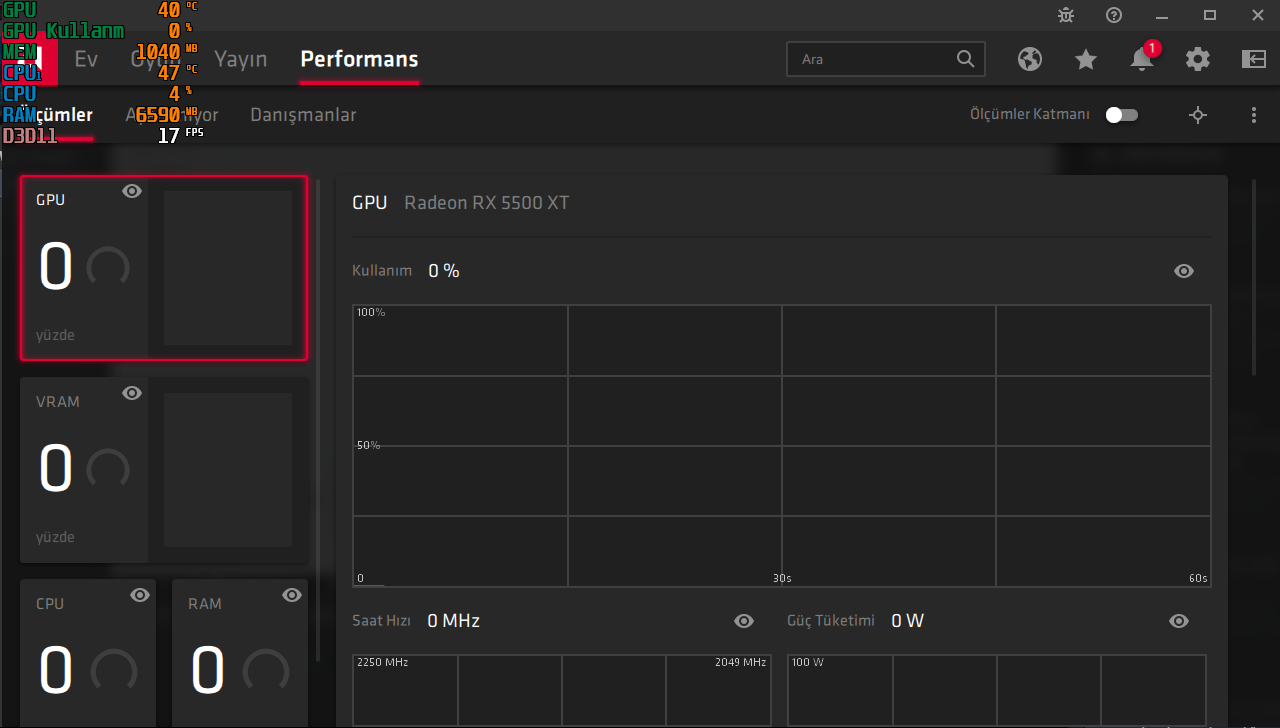Toggle visibility eye on RAM card
Viewport: 1280px width, 728px height.
(292, 595)
